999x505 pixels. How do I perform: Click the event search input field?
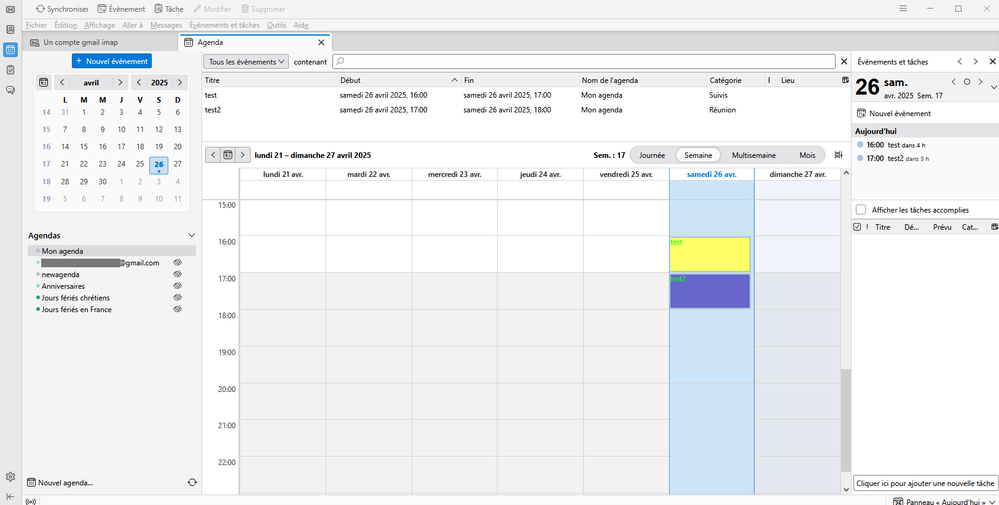coord(584,62)
